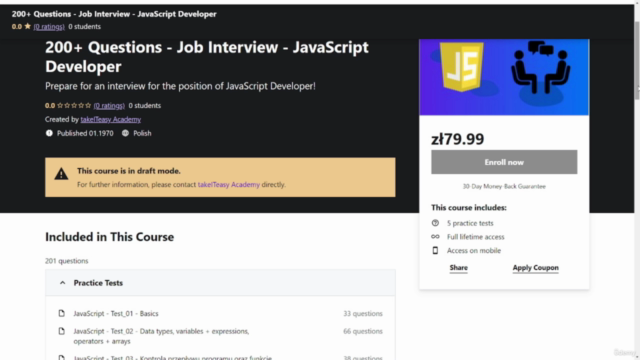Click (0 ratings) link in sticky header

(x=49, y=27)
